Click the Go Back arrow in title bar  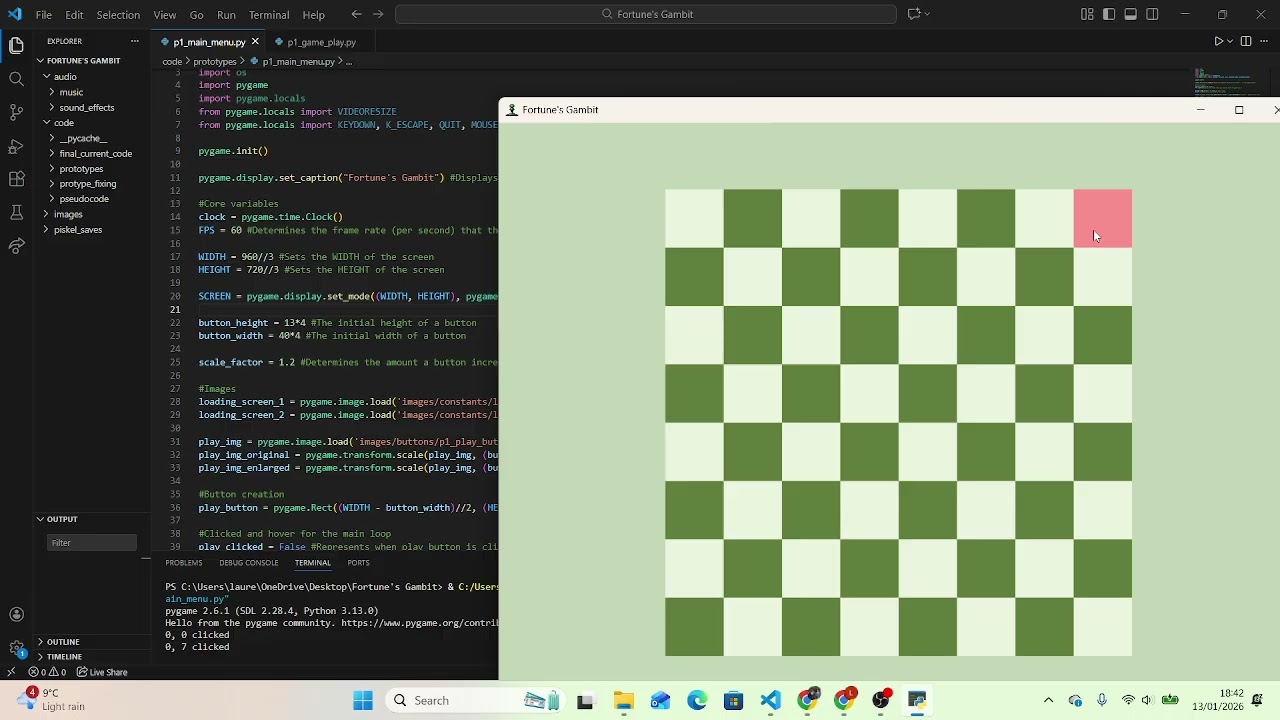click(357, 14)
